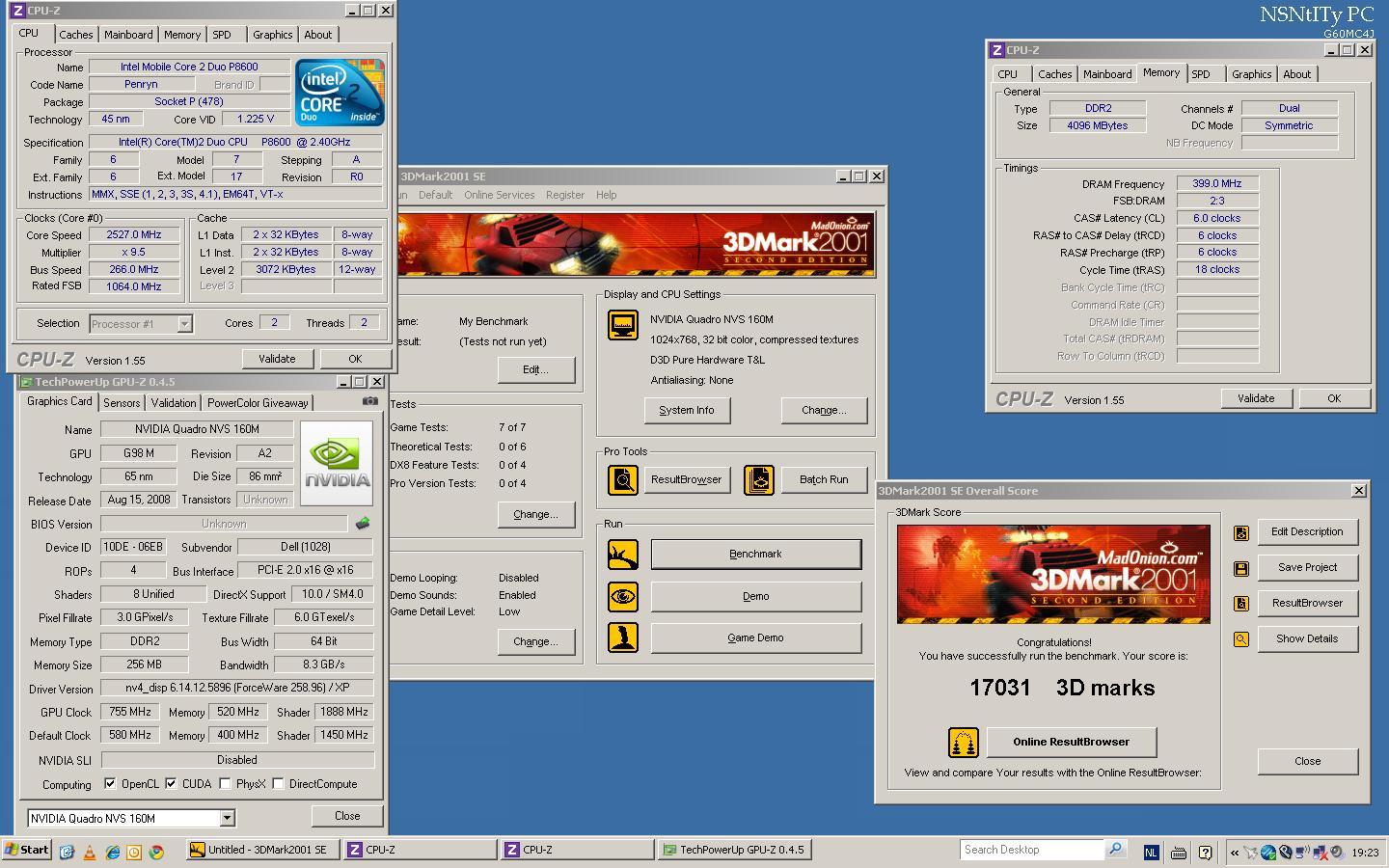Screen dimensions: 1389x868
Task: Click the Demo eye icon in 3DMark2001
Action: tap(623, 596)
